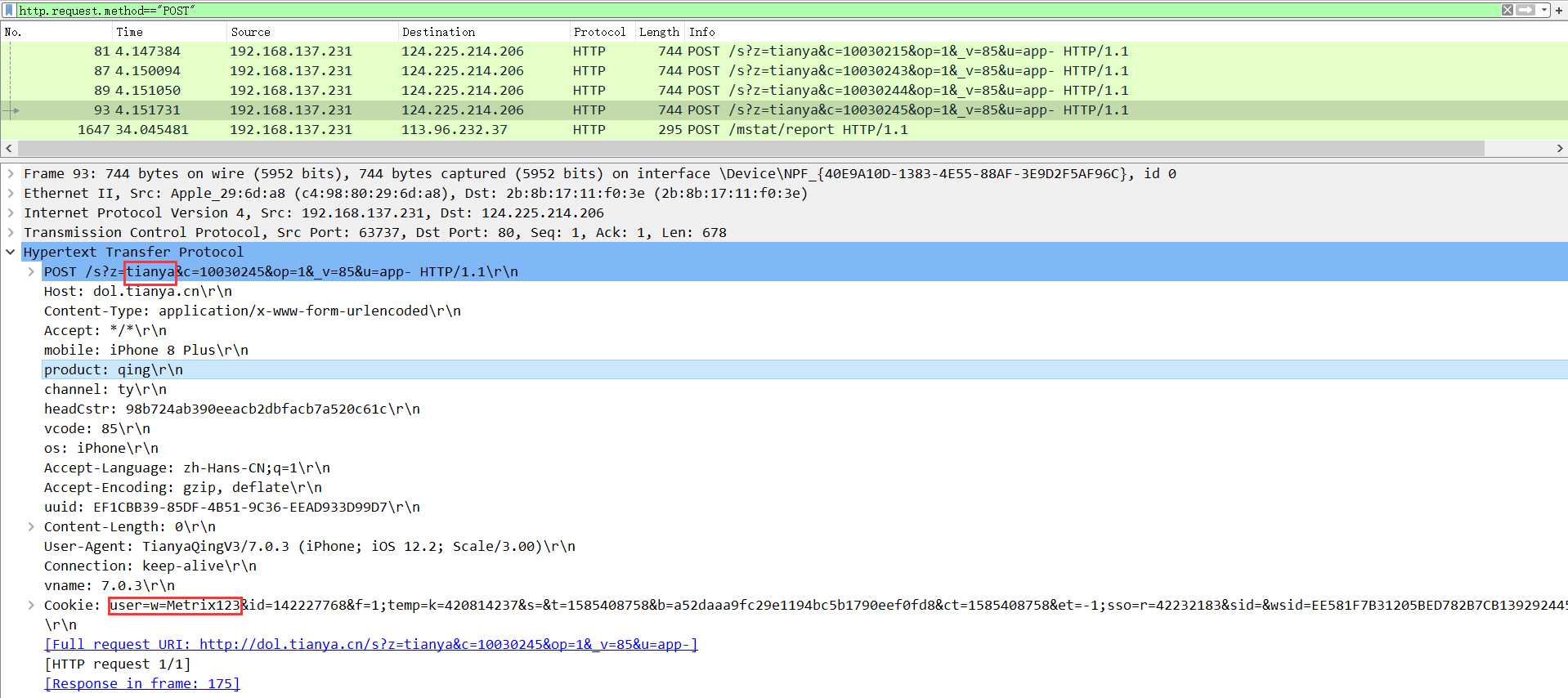The image size is (1568, 698).
Task: Select packet 89 at time 4.151050
Action: click(784, 90)
